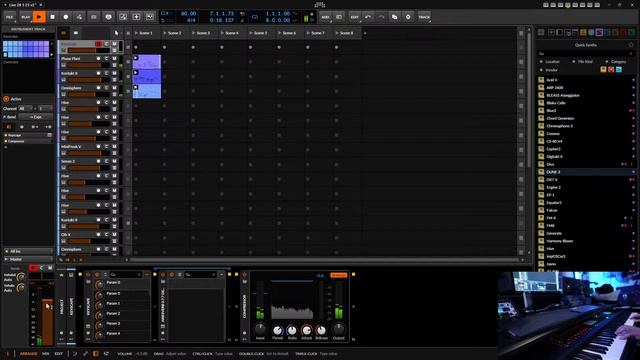Click the Compressor Ratio knob

292,329
